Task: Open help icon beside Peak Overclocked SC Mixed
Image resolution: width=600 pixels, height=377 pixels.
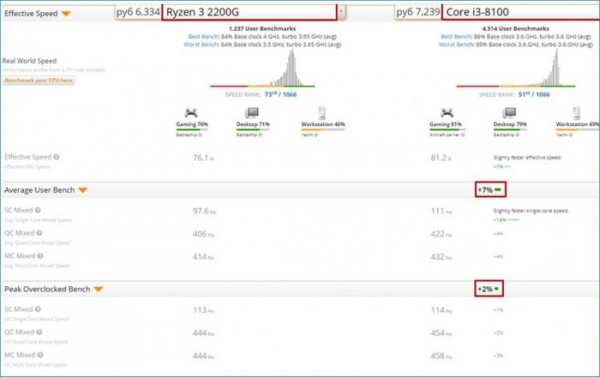Action: (38, 309)
